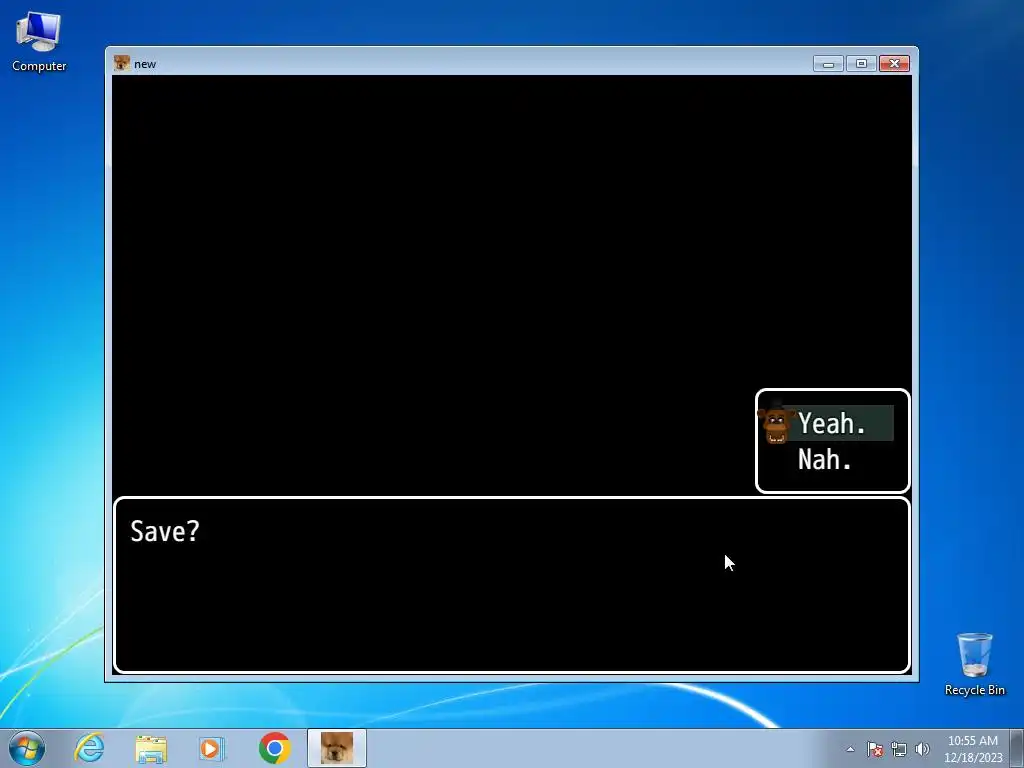Open the Computer desktop icon

(x=39, y=42)
